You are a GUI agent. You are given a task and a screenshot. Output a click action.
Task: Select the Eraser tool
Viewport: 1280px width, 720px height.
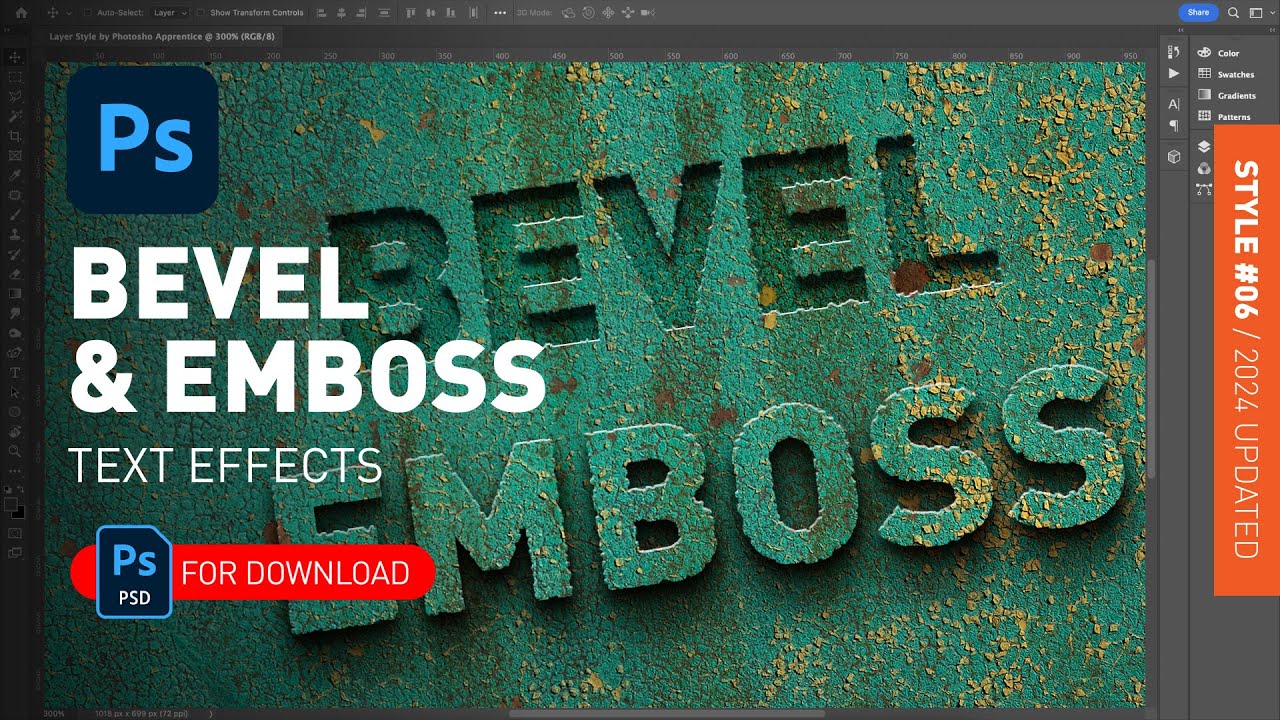15,273
